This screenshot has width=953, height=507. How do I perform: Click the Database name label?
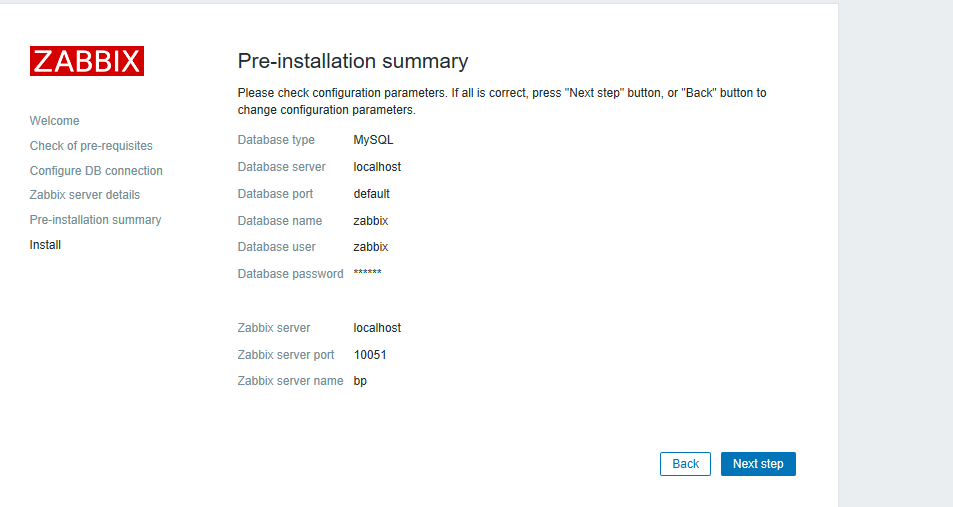[280, 221]
